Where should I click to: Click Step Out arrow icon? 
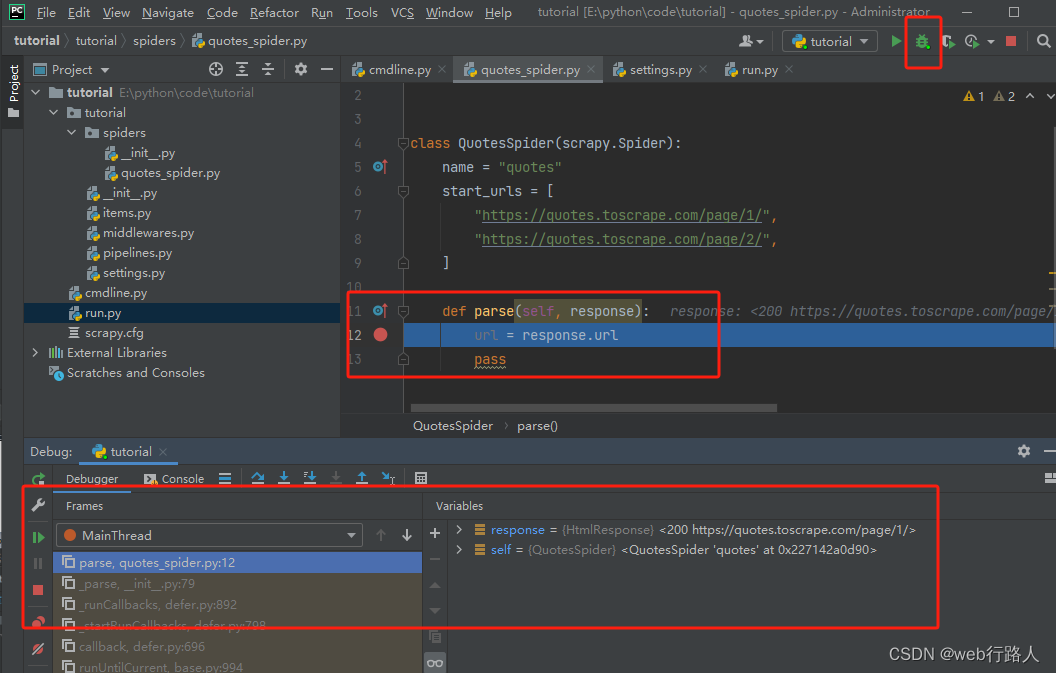point(362,478)
